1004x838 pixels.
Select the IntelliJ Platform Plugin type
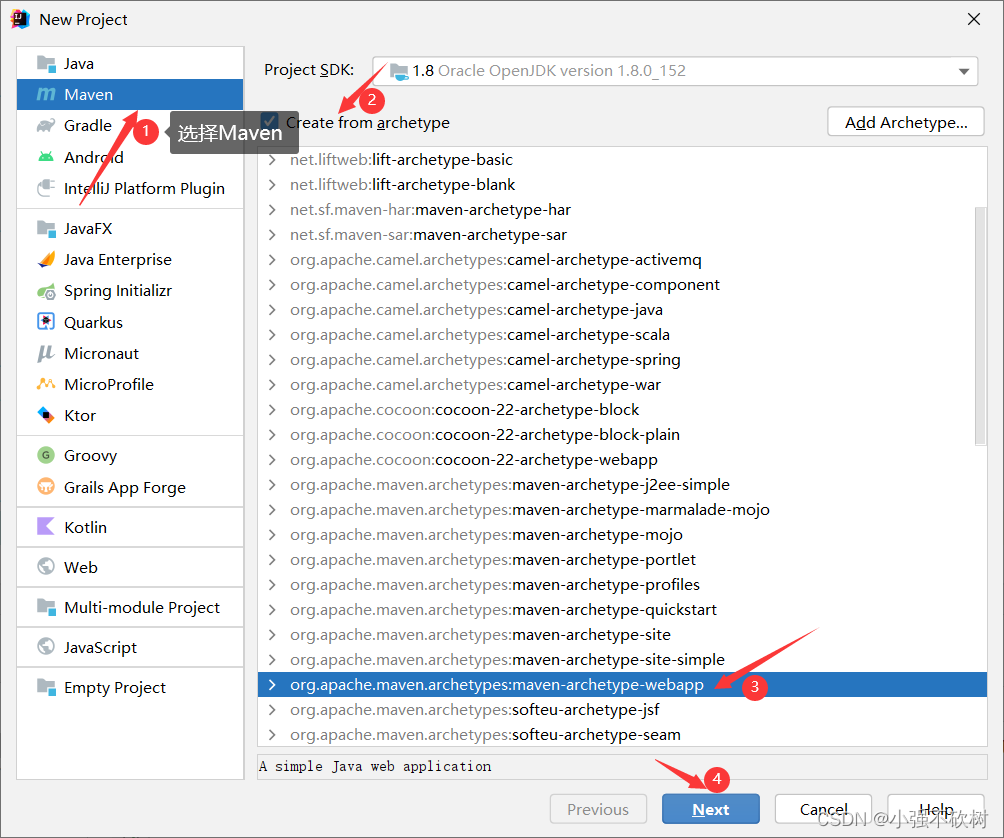pyautogui.click(x=127, y=187)
